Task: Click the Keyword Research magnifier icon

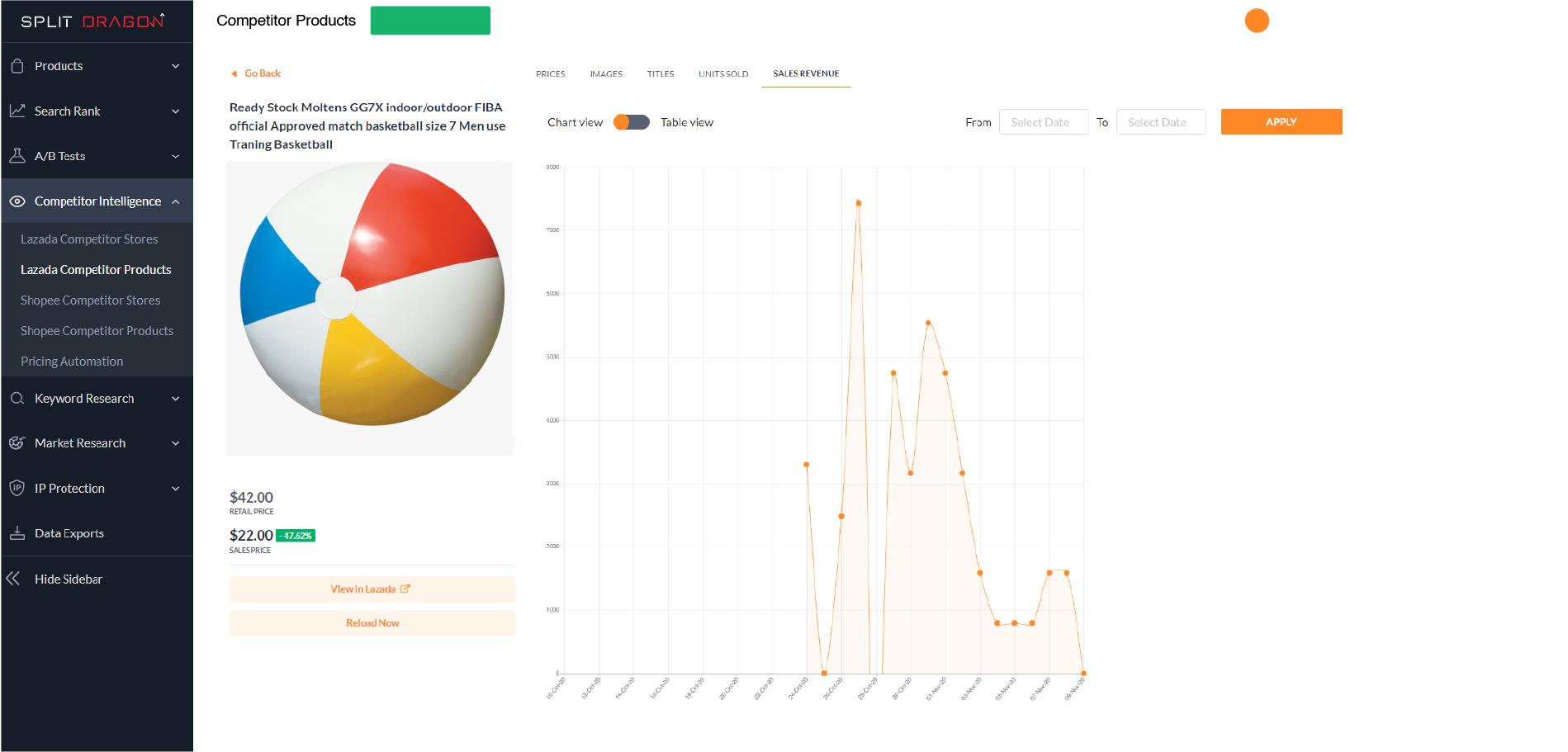Action: click(x=17, y=399)
